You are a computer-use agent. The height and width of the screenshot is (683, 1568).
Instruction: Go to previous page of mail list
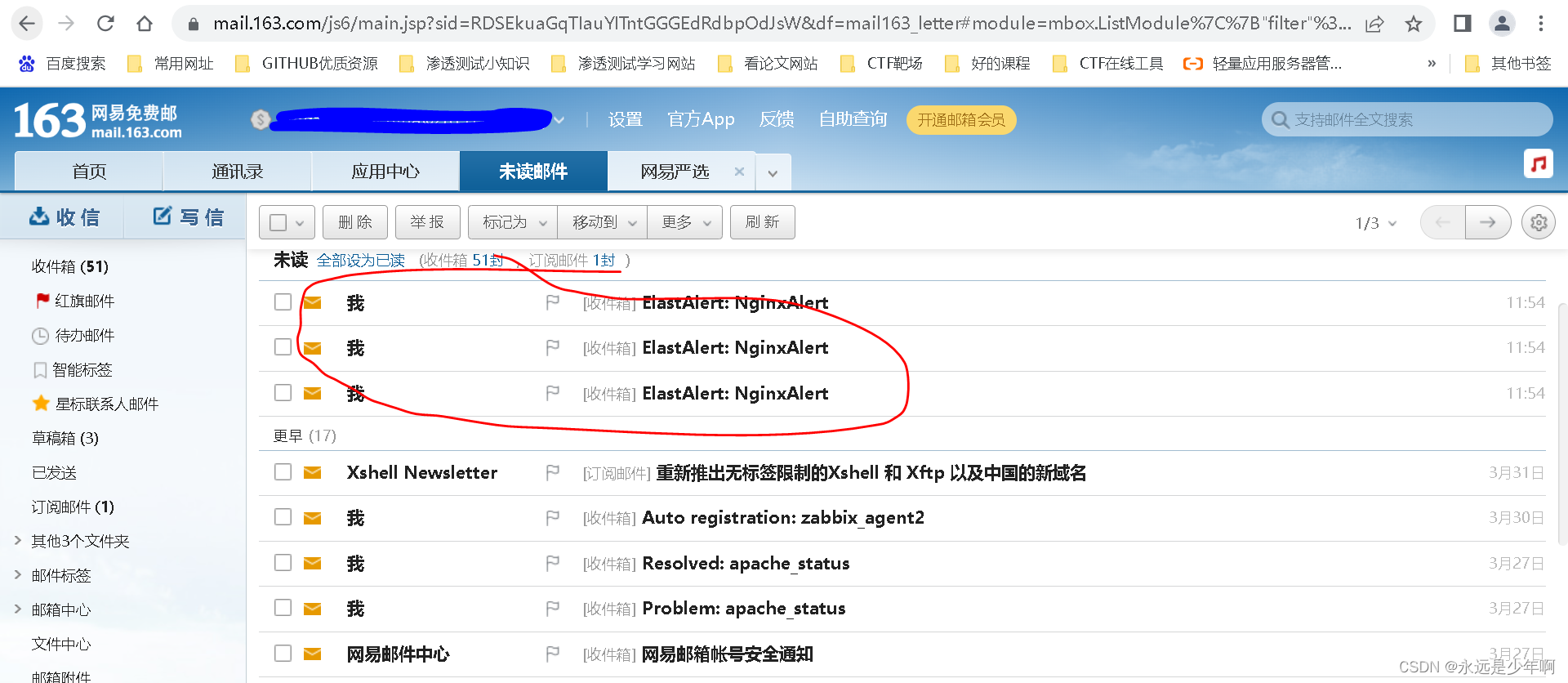tap(1443, 222)
